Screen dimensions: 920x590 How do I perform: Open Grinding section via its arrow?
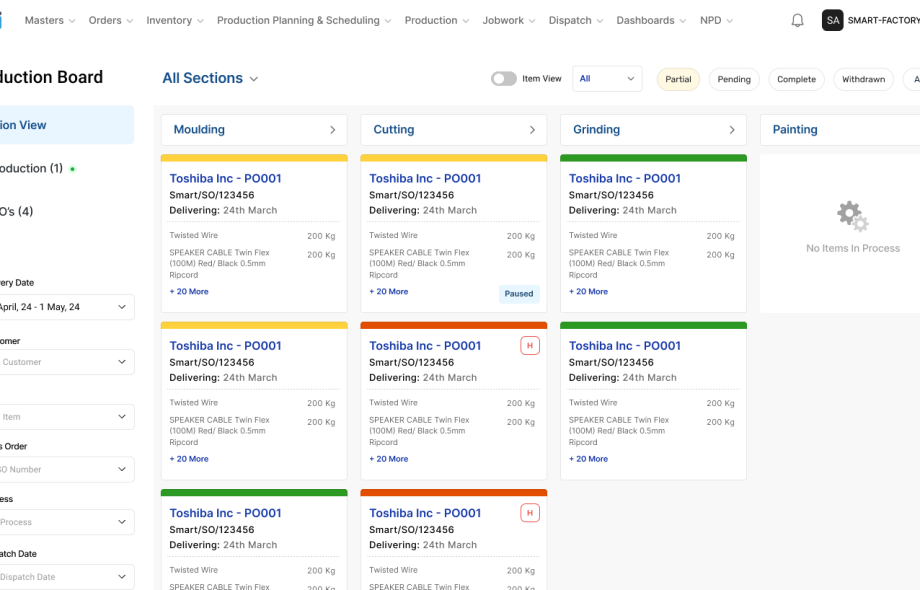(732, 130)
